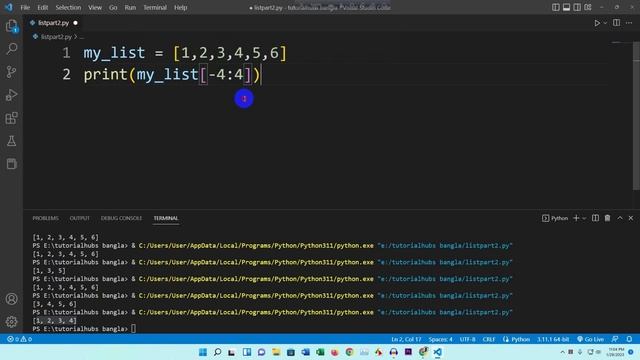Open the File menu
The width and height of the screenshot is (640, 360).
click(x=25, y=7)
